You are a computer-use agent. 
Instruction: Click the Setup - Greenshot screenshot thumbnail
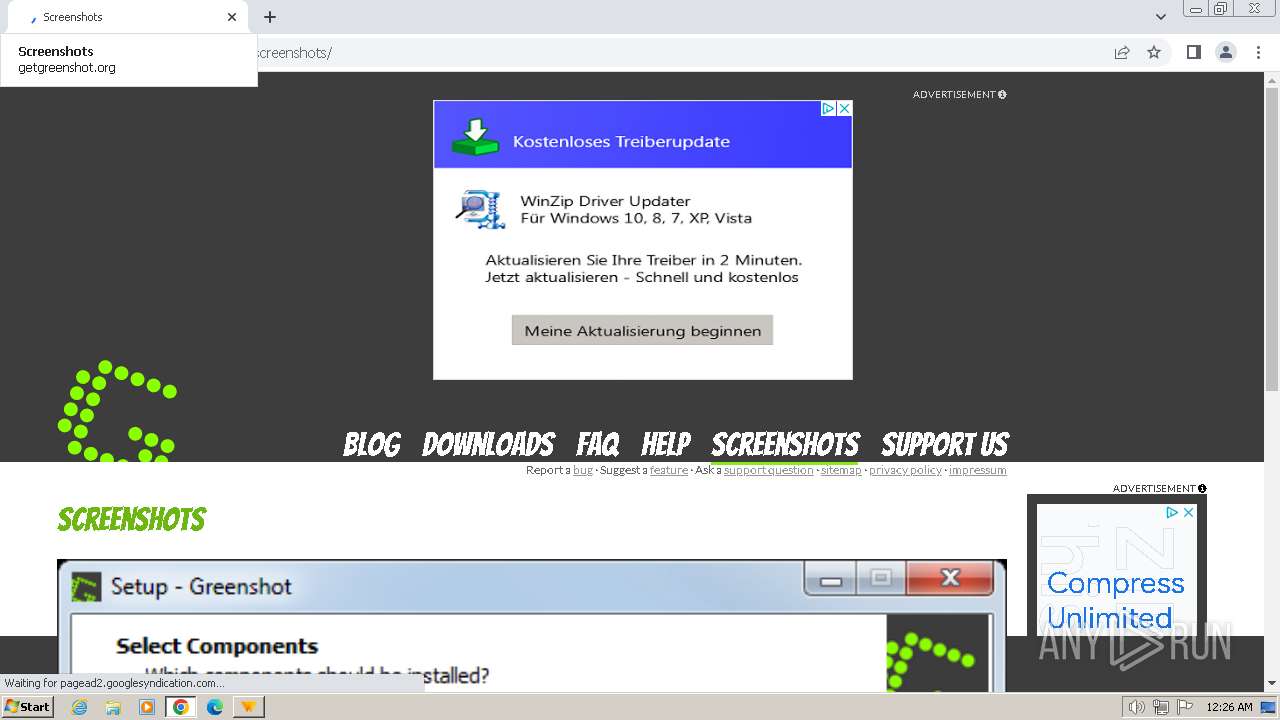531,625
